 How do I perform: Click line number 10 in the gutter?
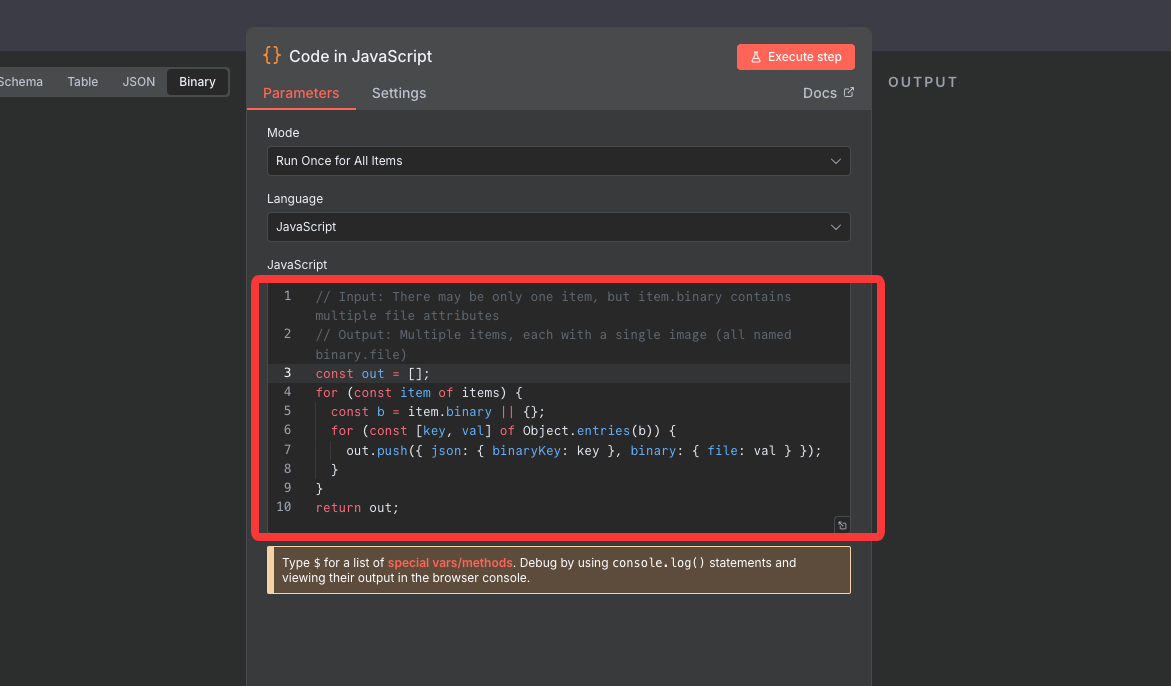[x=284, y=508]
